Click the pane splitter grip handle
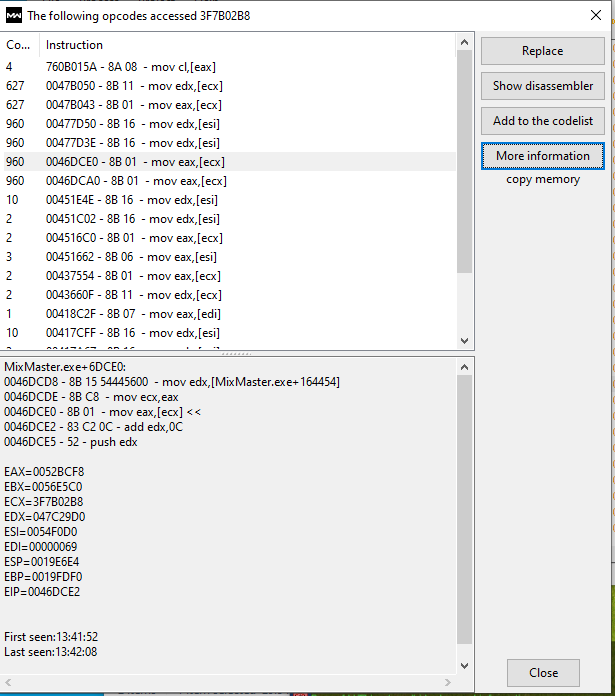This screenshot has width=615, height=696. [x=237, y=354]
